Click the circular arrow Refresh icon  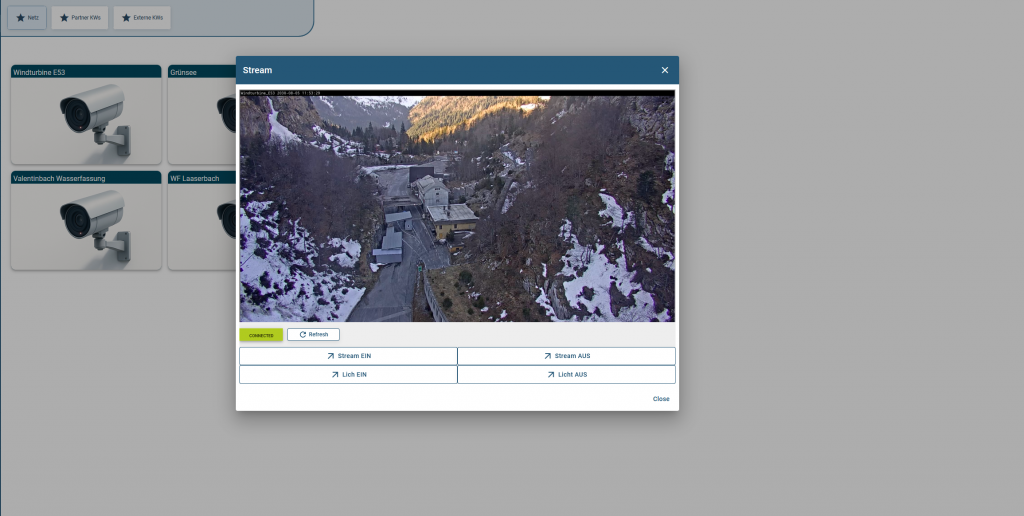coord(303,335)
